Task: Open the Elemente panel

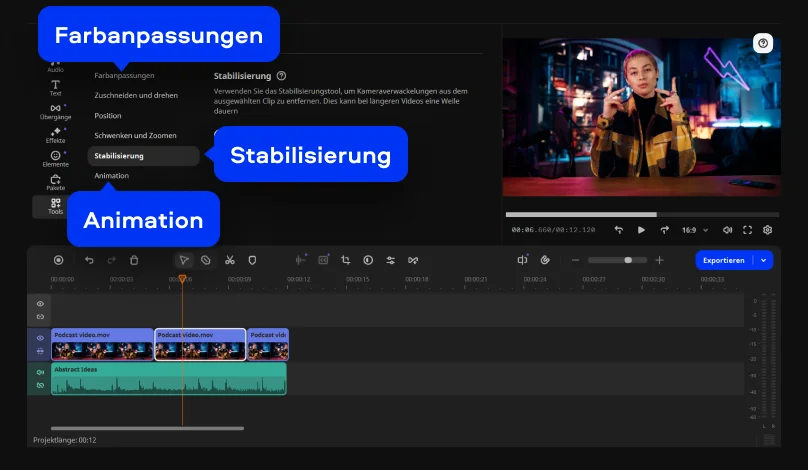Action: tap(55, 158)
